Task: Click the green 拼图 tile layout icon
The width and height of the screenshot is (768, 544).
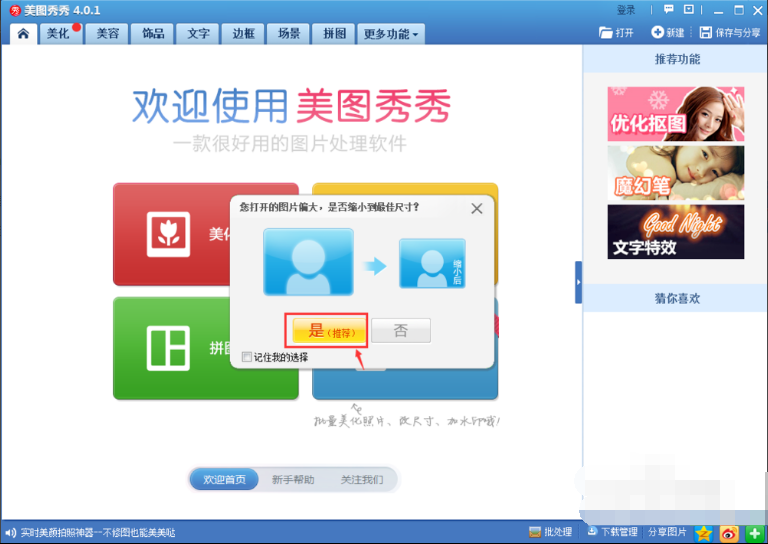Action: [168, 348]
